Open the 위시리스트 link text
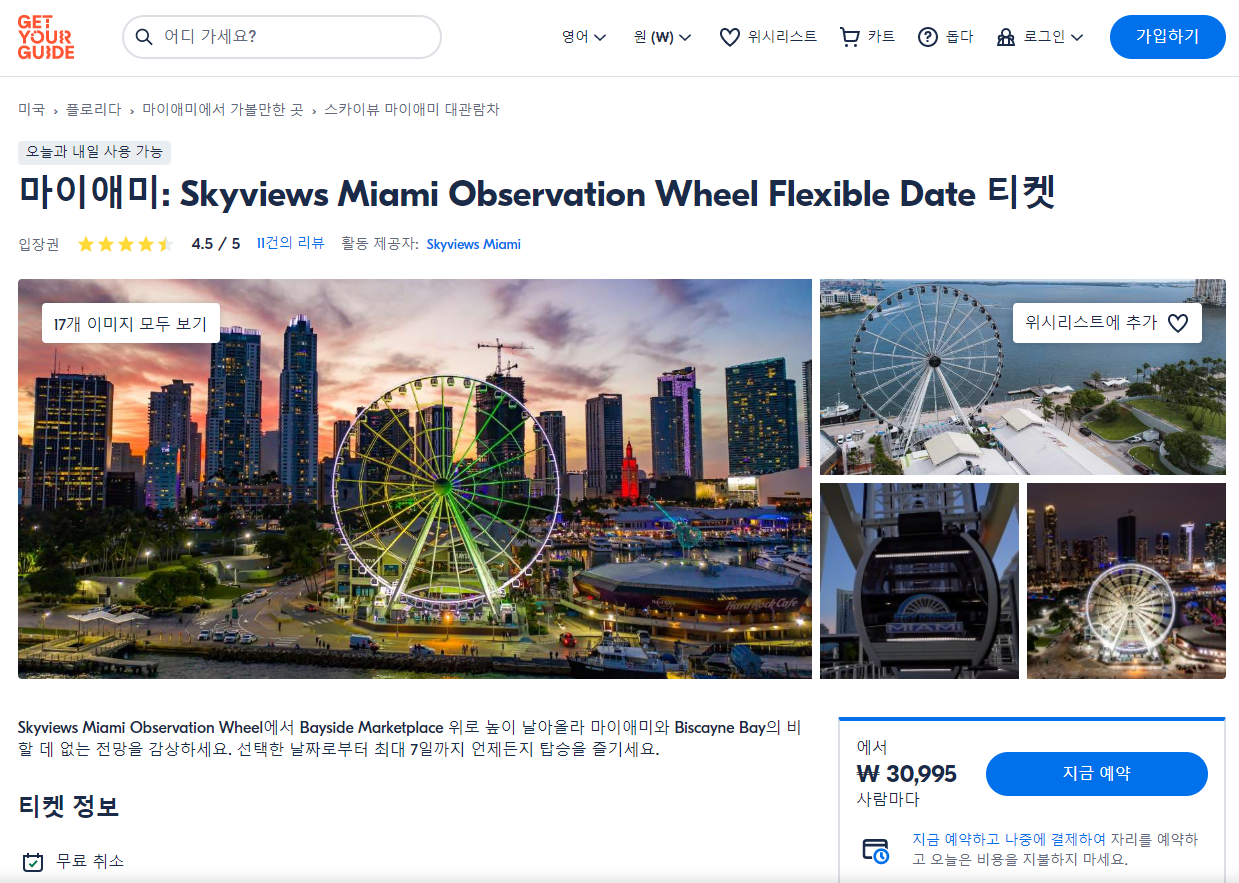 pos(782,36)
